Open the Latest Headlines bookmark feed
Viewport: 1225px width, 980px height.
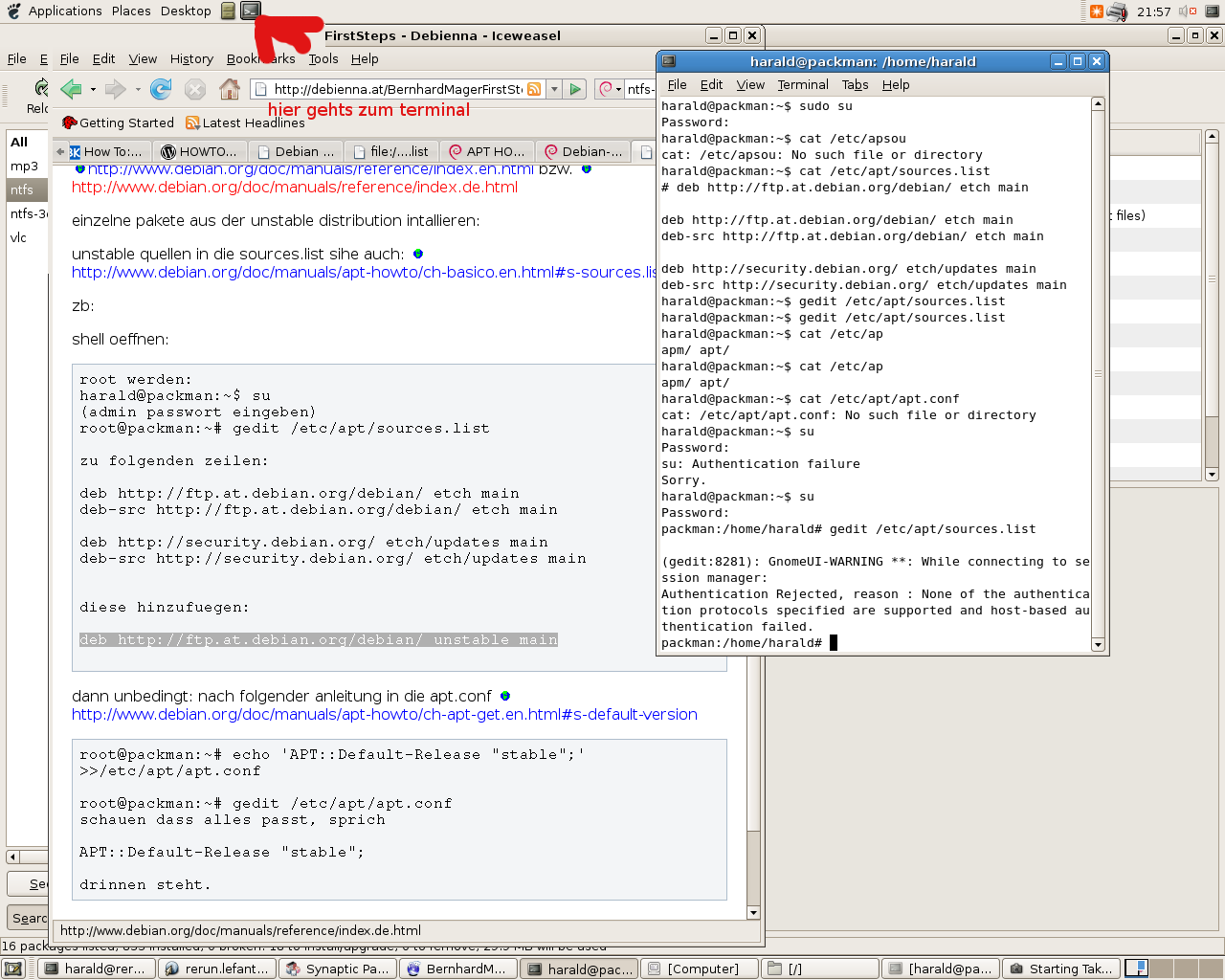(x=245, y=122)
